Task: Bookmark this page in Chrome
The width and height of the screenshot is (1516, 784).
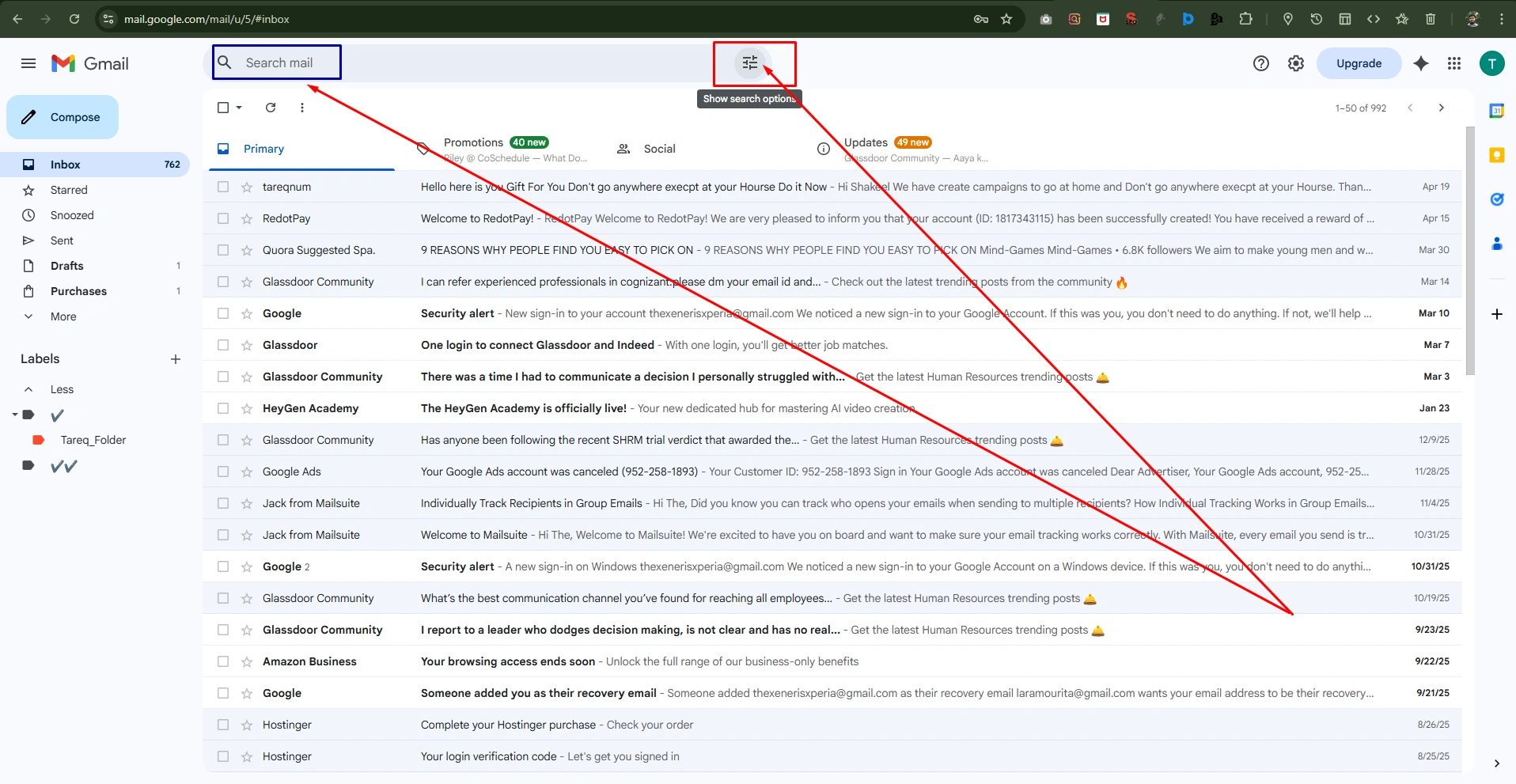Action: tap(1006, 19)
